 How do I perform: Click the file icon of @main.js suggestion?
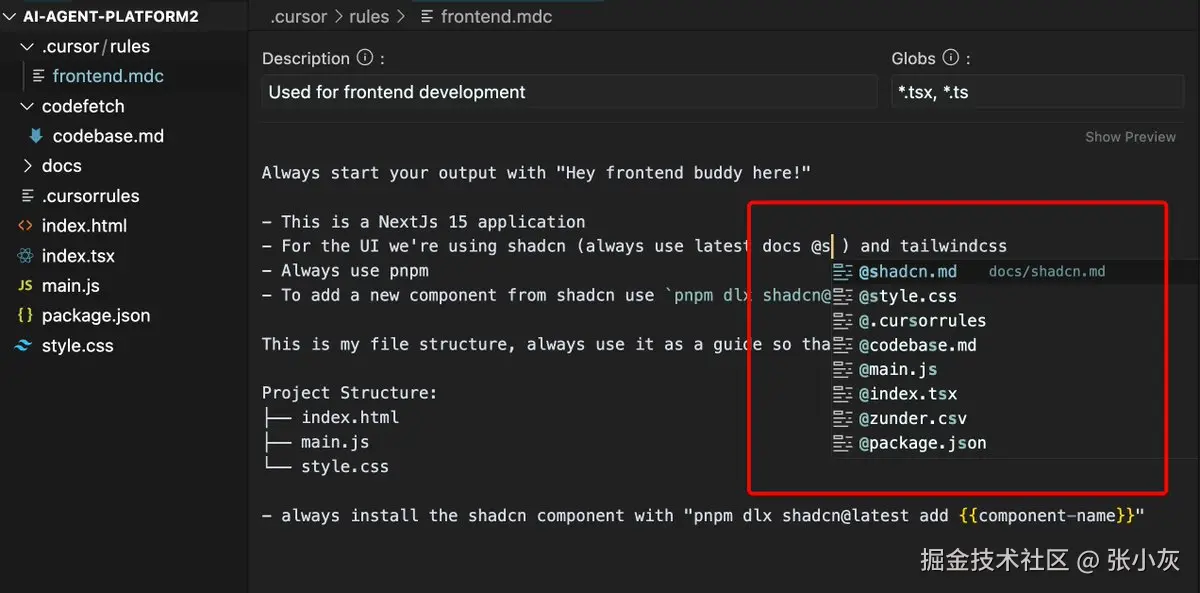click(842, 369)
